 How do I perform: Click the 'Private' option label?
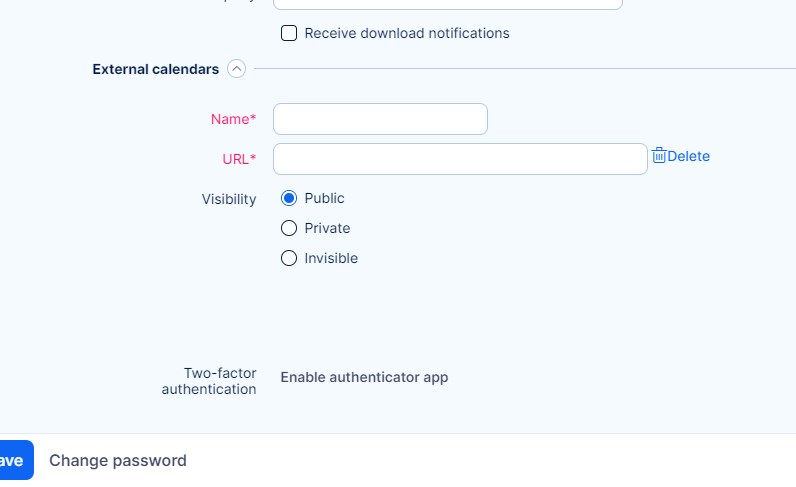(327, 228)
